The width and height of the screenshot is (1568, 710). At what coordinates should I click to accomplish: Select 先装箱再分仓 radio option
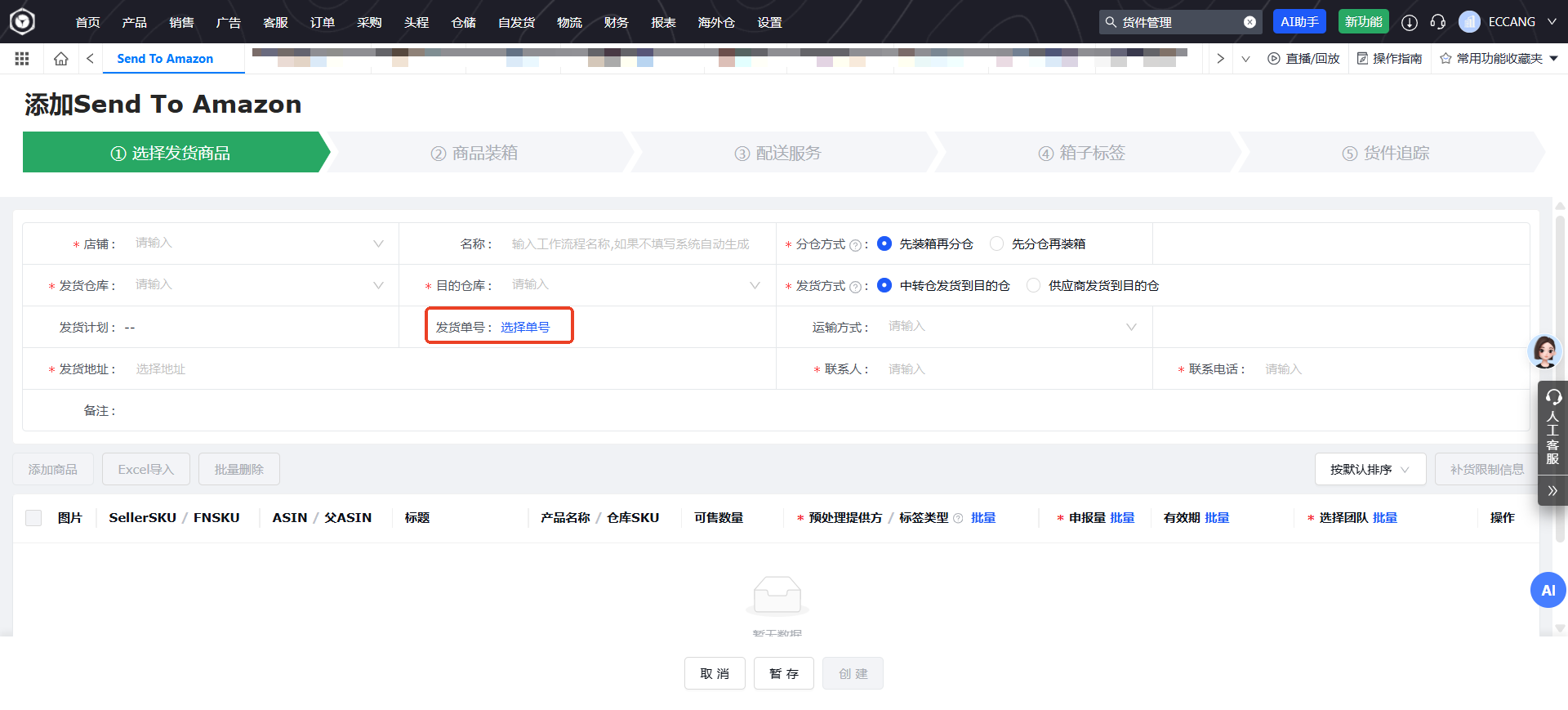[x=884, y=243]
